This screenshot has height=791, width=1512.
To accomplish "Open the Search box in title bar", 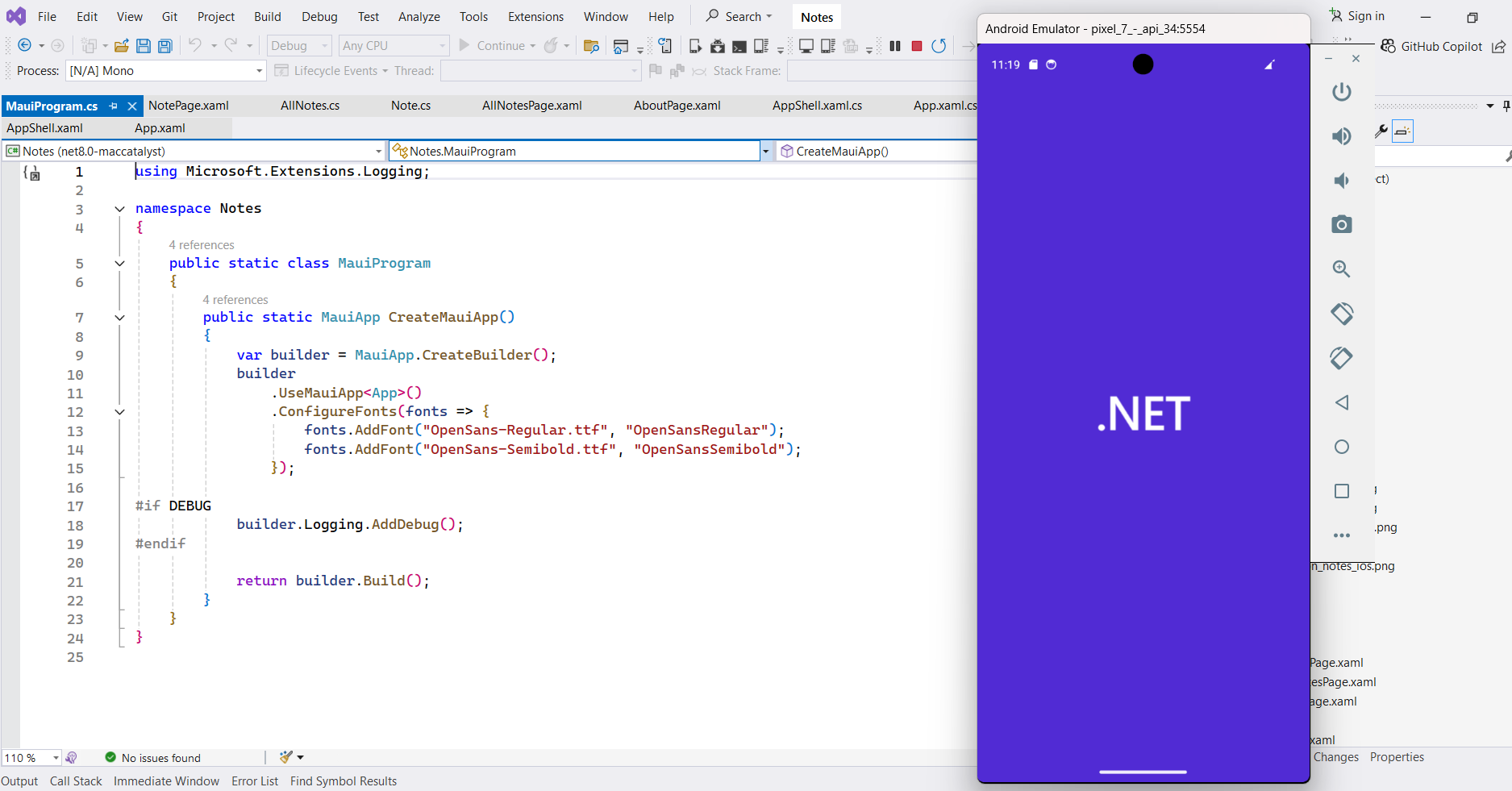I will [x=739, y=16].
